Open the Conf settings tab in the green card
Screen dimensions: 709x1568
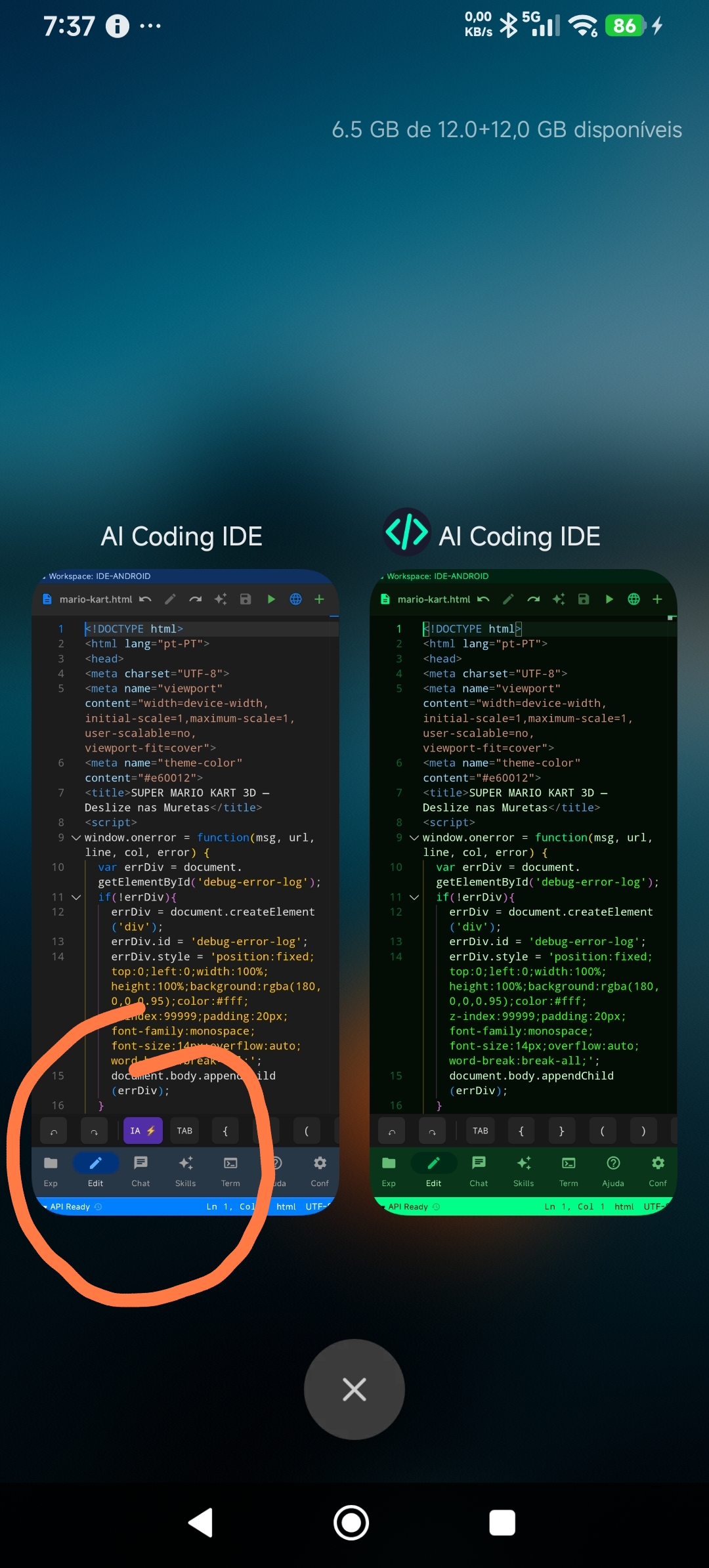(x=658, y=1171)
